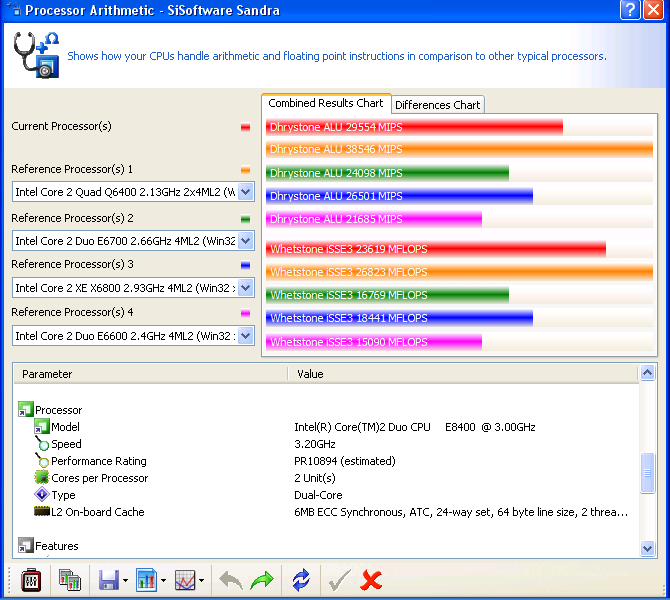Click green Reference Processor 2 color swatch
The height and width of the screenshot is (600, 670).
coord(245,219)
